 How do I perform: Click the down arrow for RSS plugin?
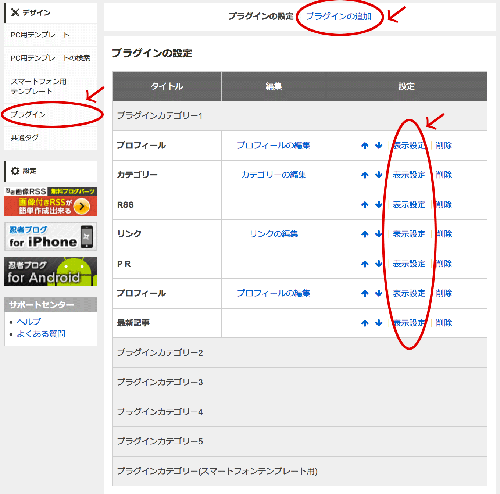[378, 204]
